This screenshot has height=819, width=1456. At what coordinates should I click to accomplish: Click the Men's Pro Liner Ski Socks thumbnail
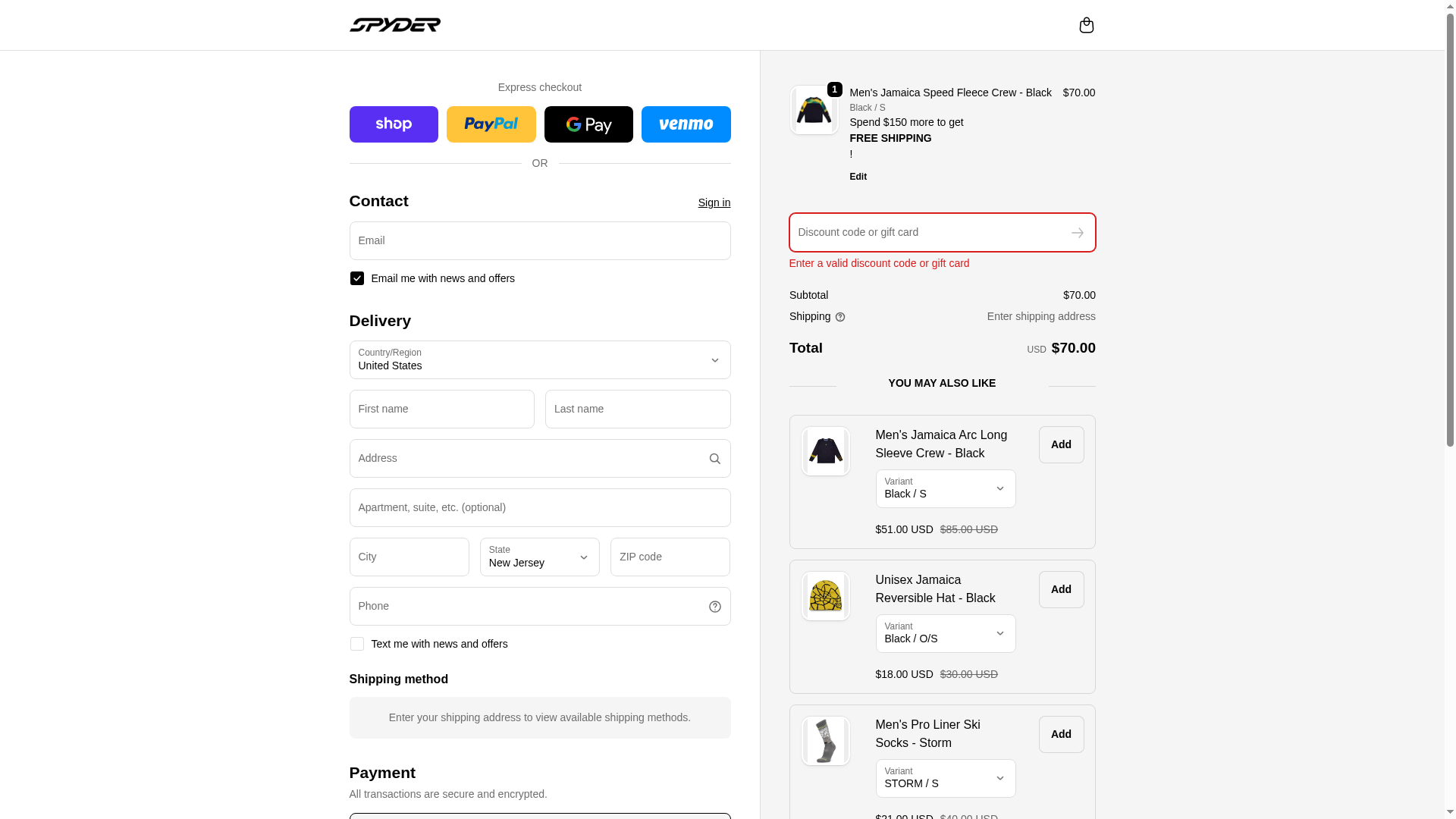[825, 741]
